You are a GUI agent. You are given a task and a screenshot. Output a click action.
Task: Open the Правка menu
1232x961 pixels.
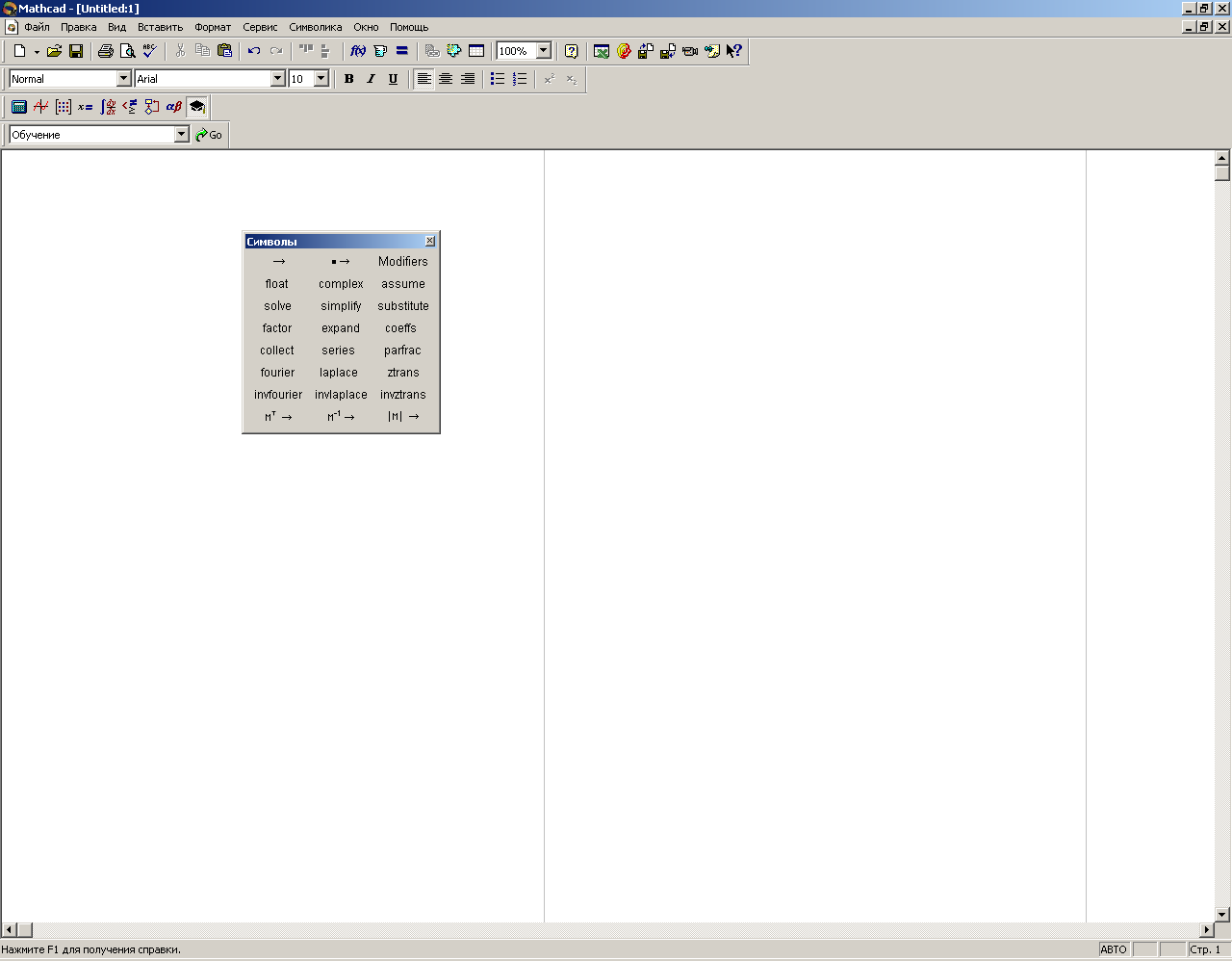click(x=79, y=27)
